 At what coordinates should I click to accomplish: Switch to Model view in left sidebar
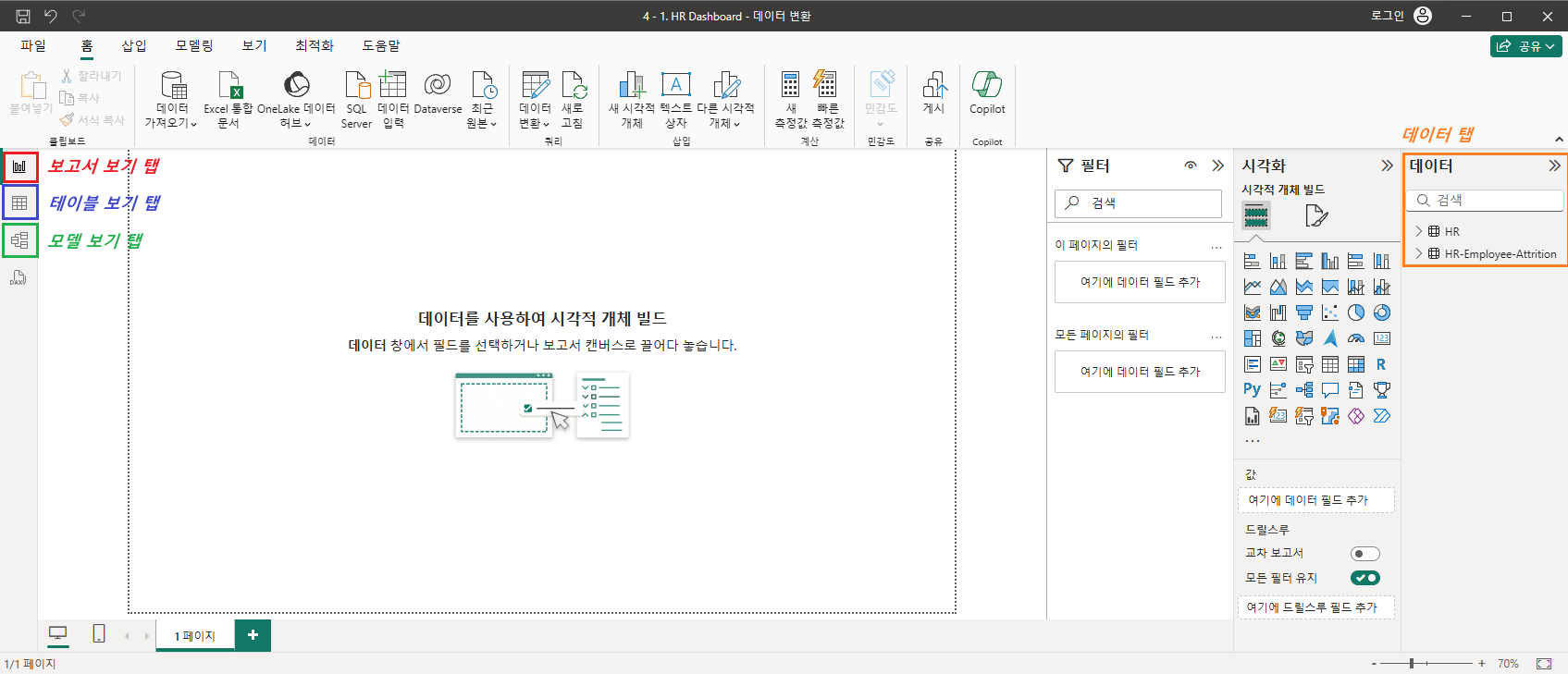tap(19, 240)
